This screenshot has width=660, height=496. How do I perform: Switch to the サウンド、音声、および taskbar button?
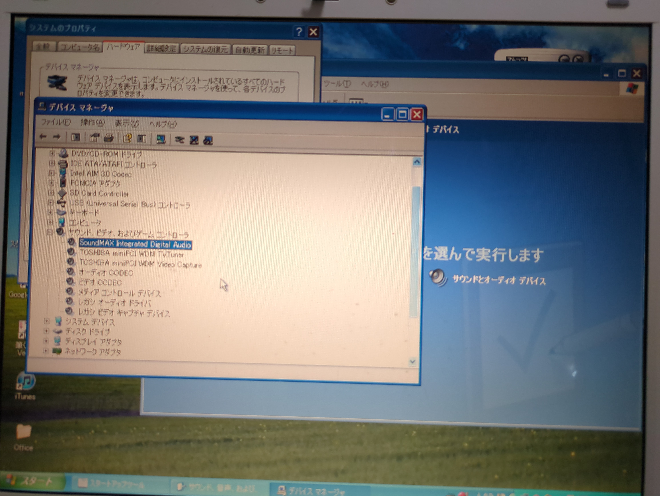pos(219,487)
